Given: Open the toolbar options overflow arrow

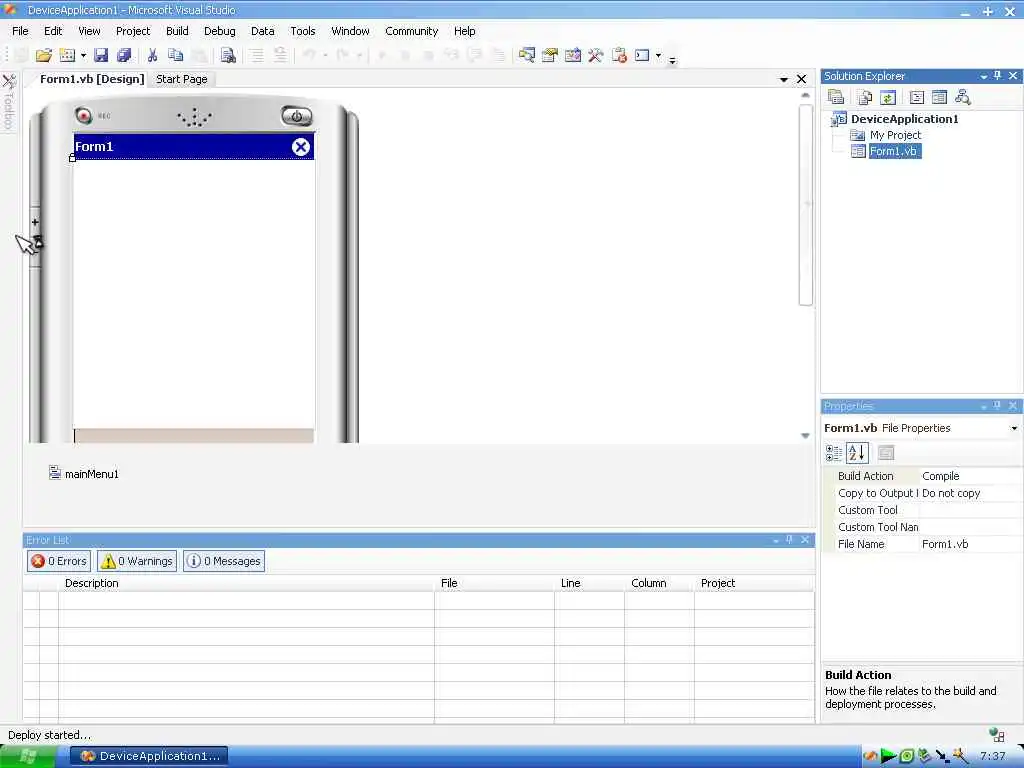Looking at the screenshot, I should pyautogui.click(x=672, y=61).
